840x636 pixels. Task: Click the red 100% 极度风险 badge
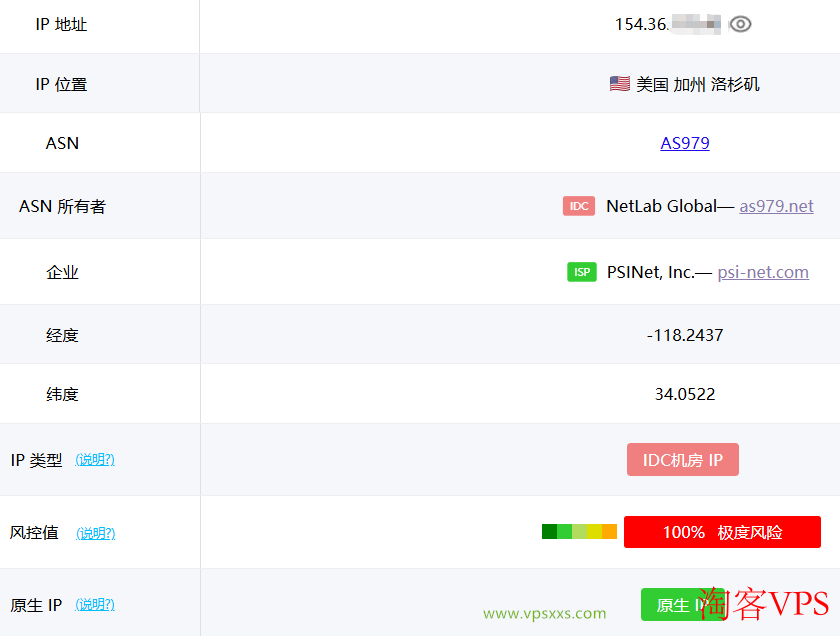[x=722, y=532]
